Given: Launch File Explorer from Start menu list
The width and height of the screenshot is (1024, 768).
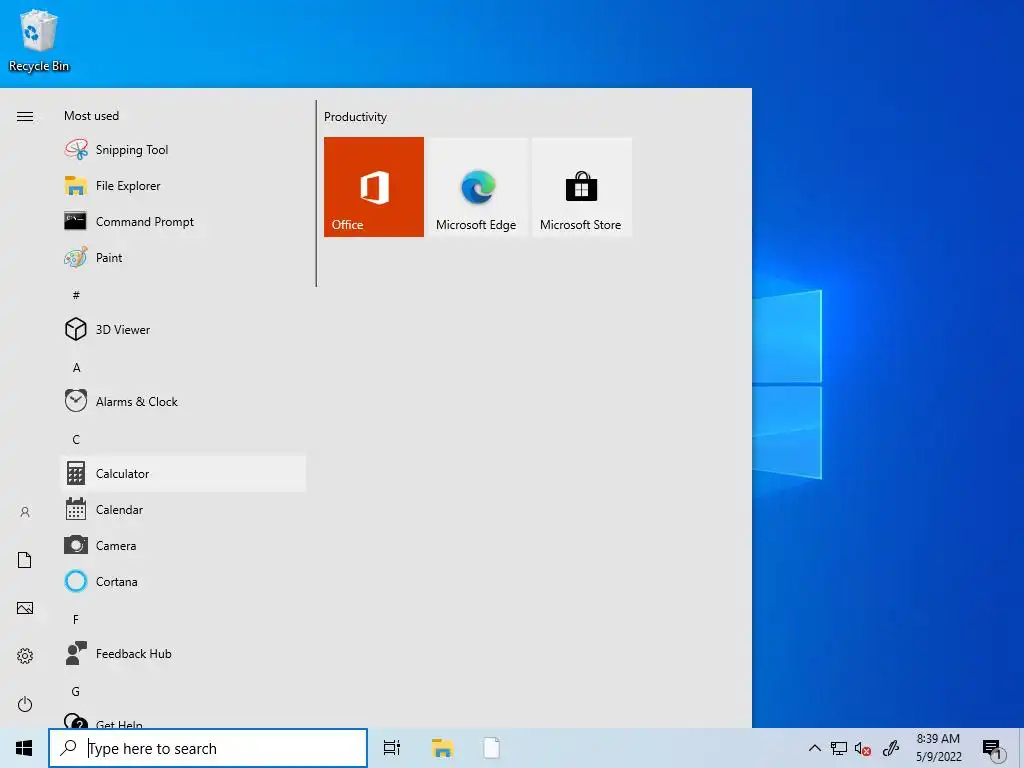Looking at the screenshot, I should coord(183,185).
